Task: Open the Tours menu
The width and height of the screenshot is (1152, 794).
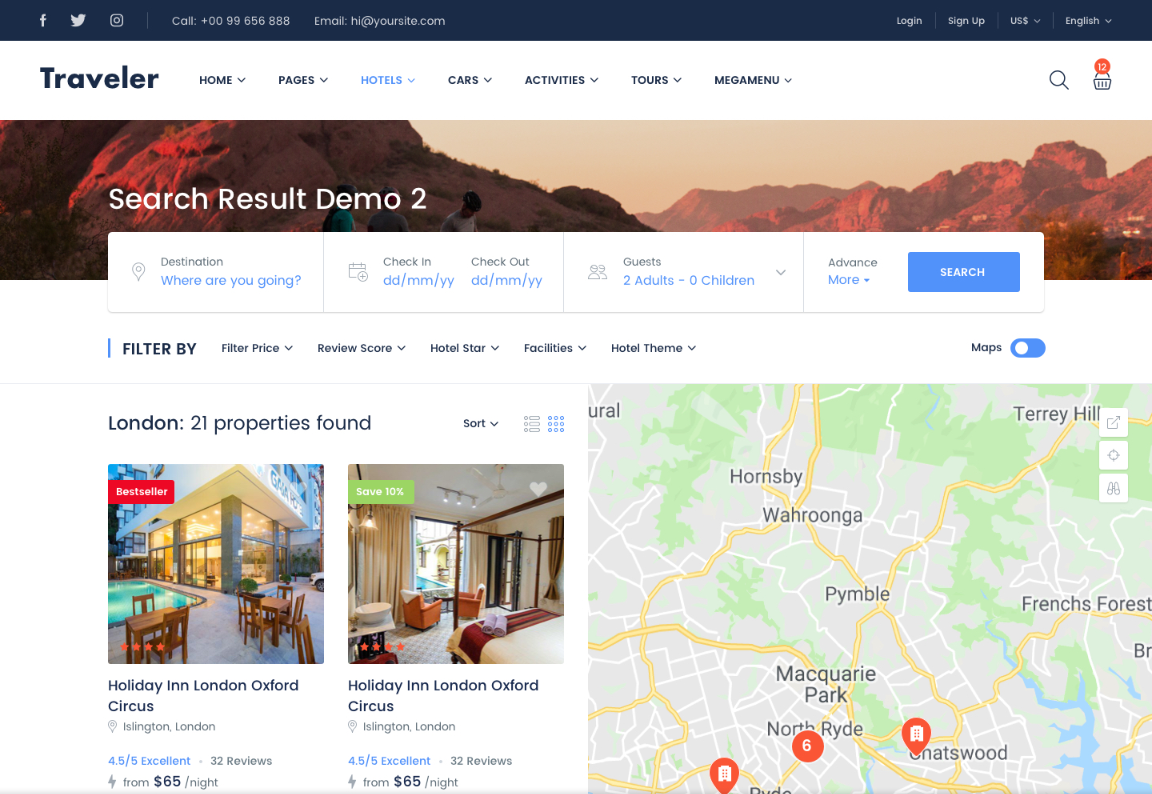Action: 656,80
